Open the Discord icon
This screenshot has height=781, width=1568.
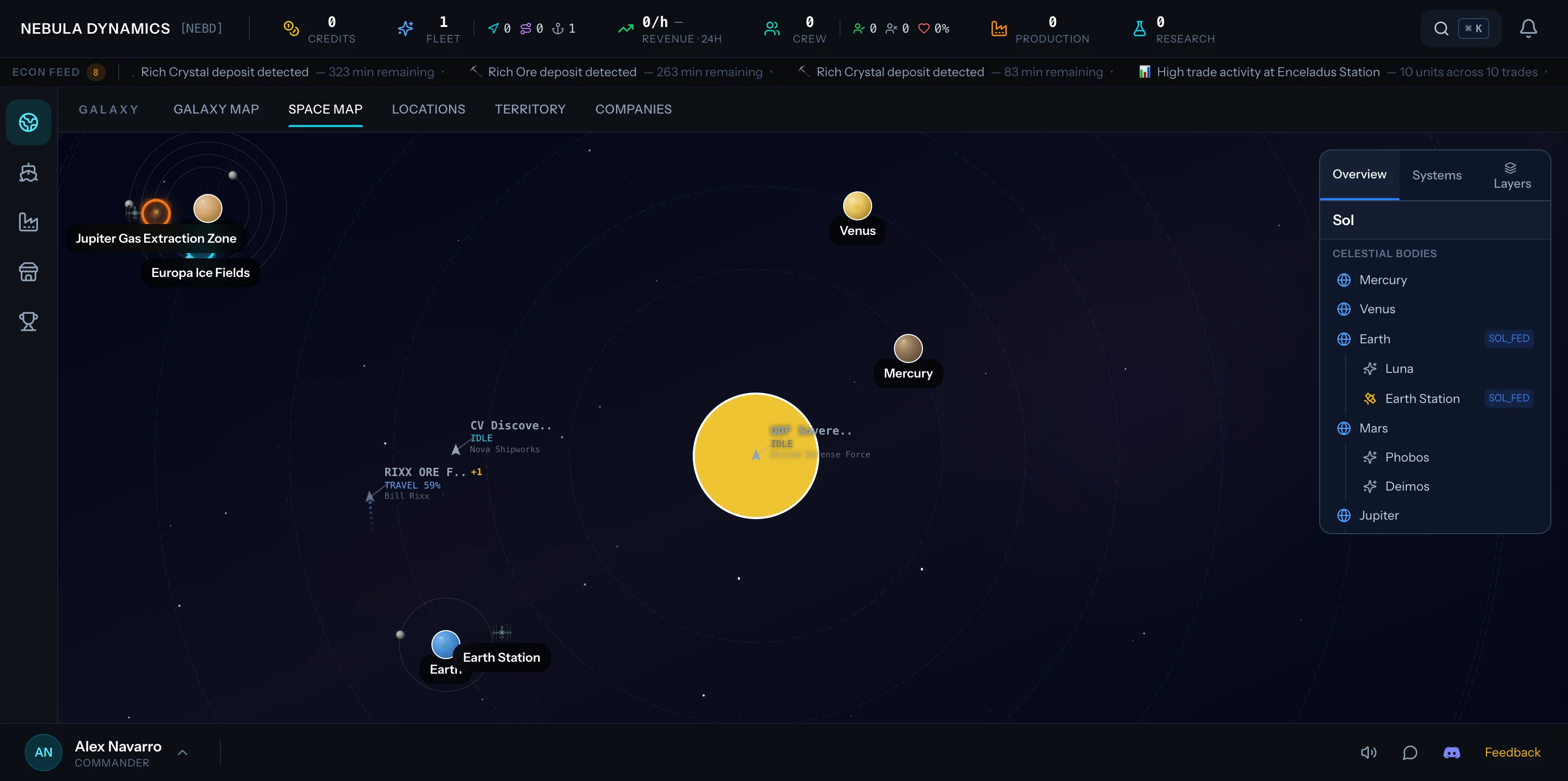pos(1452,752)
